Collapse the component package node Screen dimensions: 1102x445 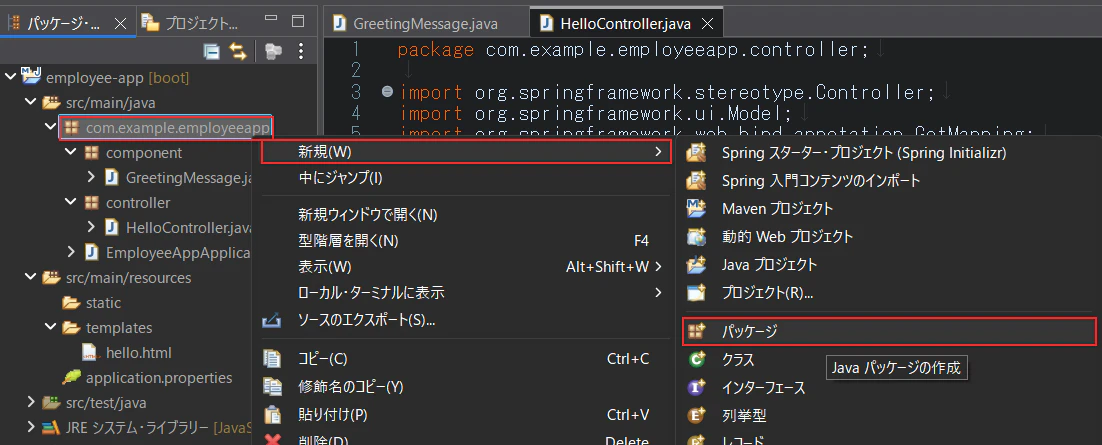(70, 153)
